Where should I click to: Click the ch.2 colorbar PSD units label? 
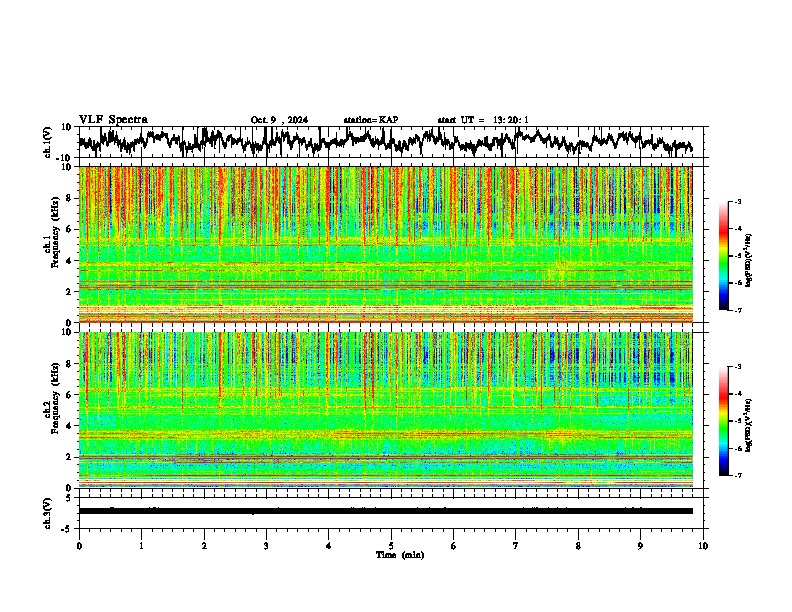(748, 426)
